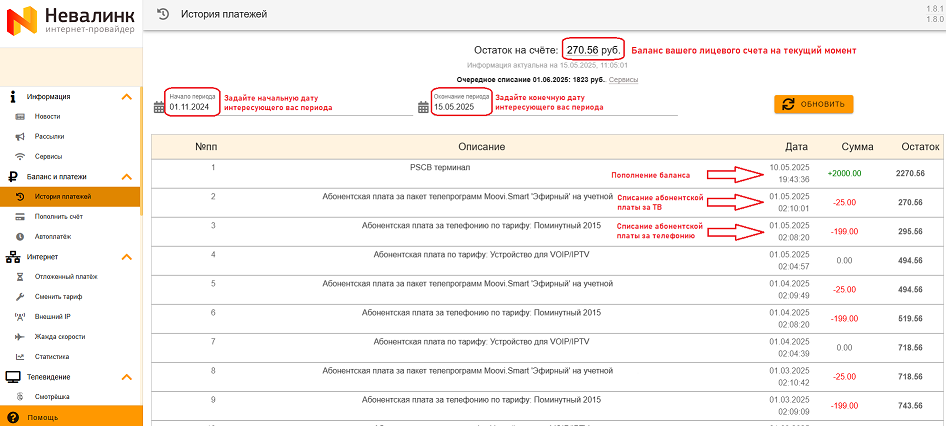Click the history icon in the page header
Screen dimensions: 946x426
(163, 14)
